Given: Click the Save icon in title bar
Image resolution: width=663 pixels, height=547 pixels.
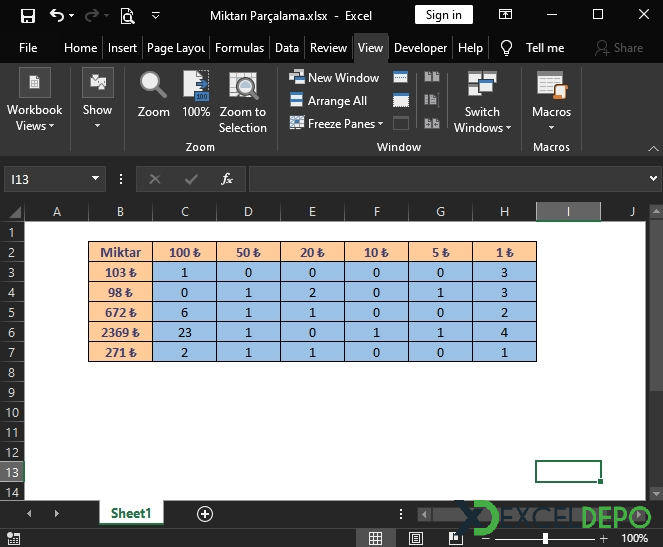Looking at the screenshot, I should (x=28, y=16).
